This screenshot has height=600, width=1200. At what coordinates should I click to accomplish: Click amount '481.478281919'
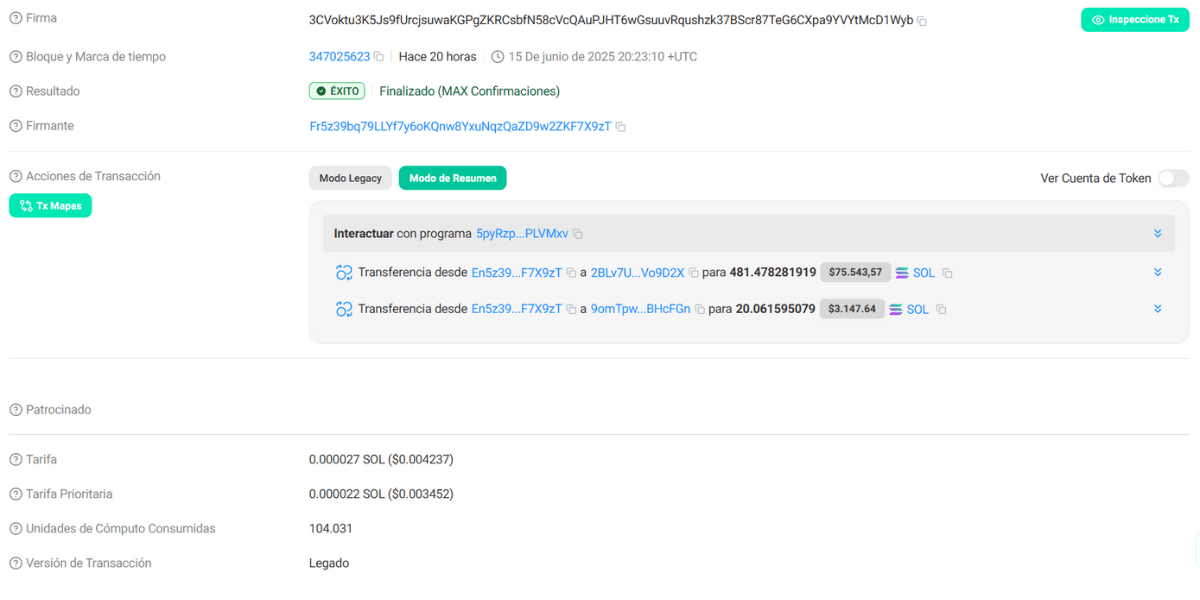pos(773,273)
